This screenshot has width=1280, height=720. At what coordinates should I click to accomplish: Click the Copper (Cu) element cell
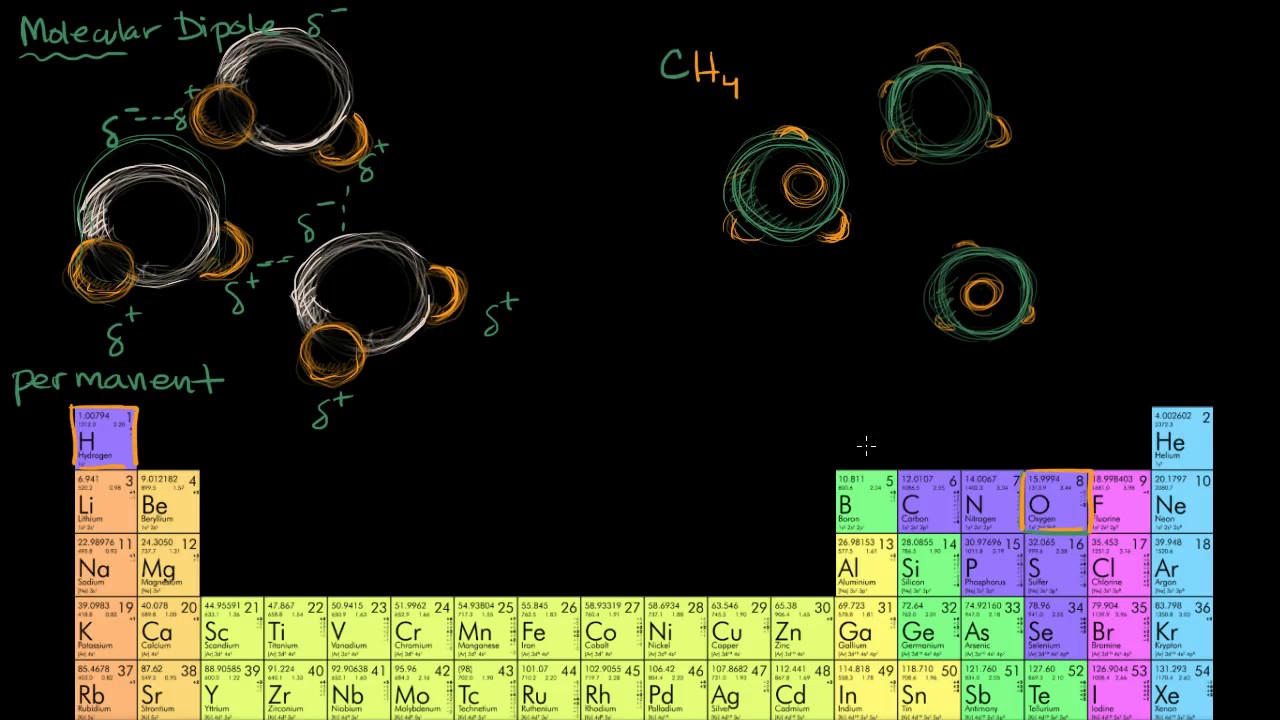click(739, 627)
